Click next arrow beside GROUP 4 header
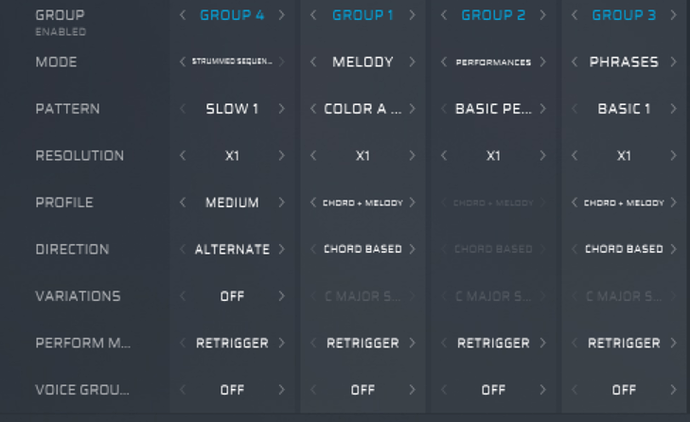 [281, 15]
